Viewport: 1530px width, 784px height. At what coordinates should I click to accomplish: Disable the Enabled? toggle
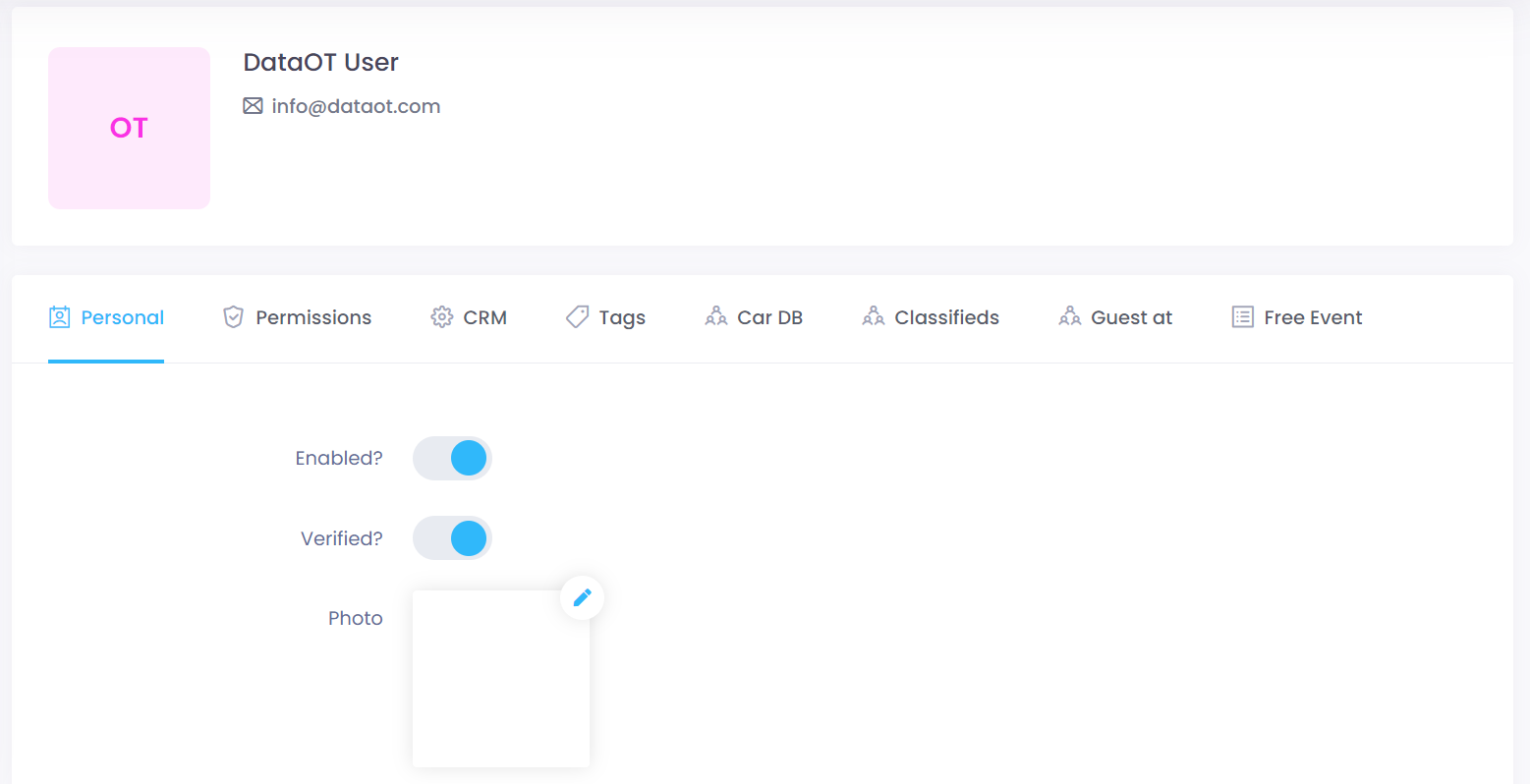pos(452,458)
